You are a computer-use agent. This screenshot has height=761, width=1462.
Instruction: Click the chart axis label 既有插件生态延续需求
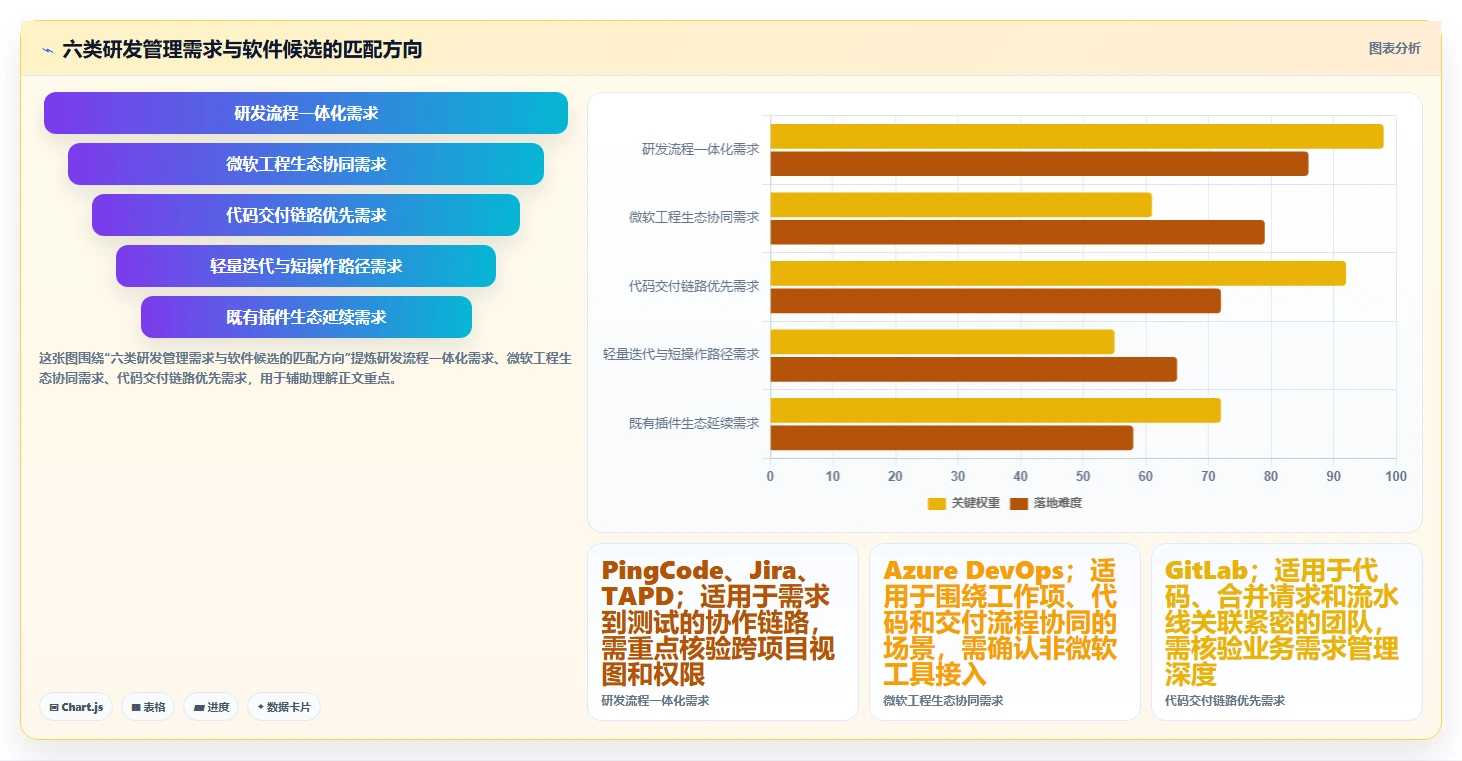[x=694, y=423]
